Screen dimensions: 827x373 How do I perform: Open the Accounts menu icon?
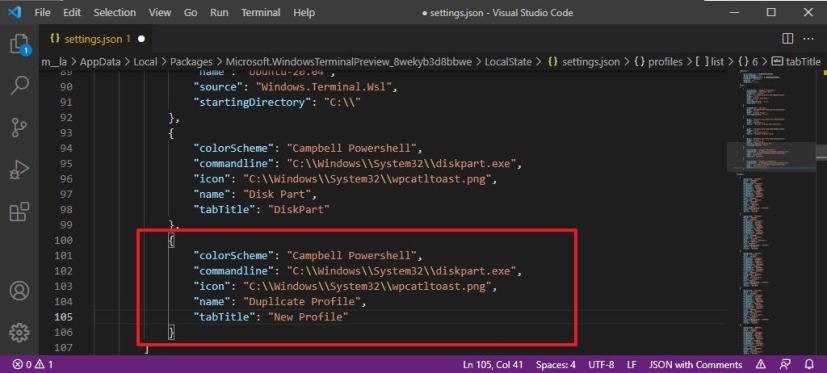coord(19,291)
